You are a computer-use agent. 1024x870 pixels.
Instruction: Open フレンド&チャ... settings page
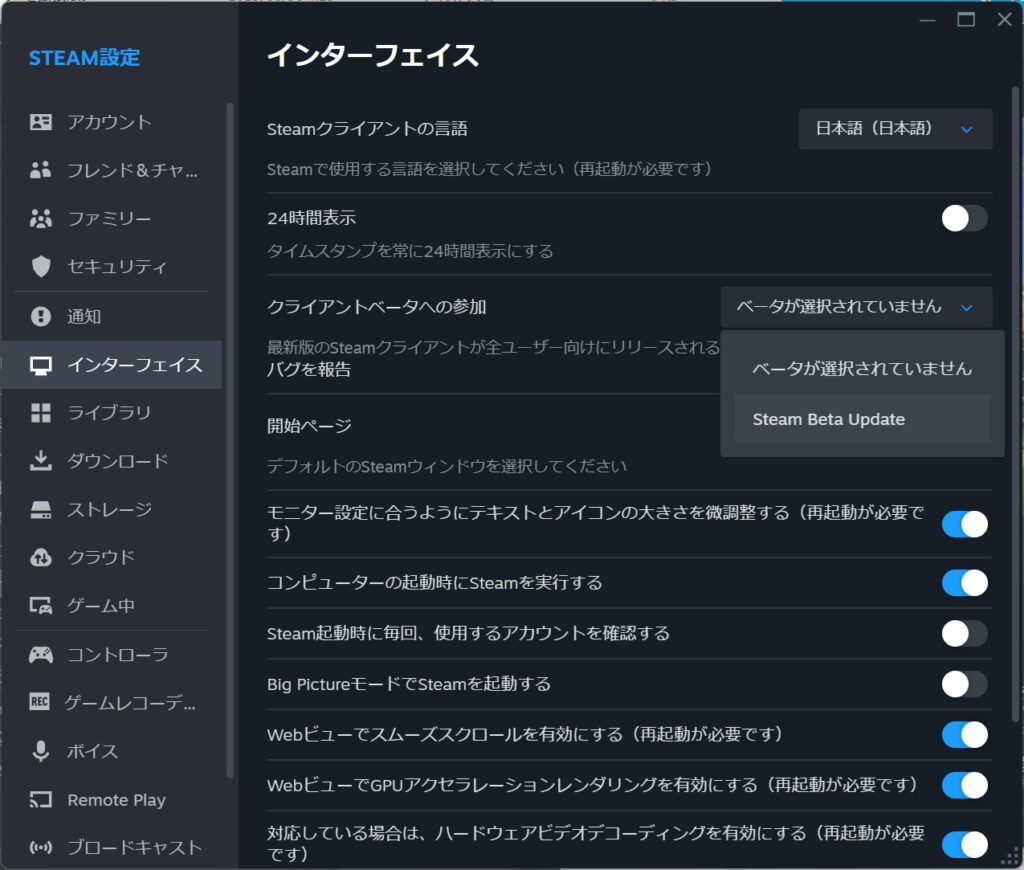(112, 170)
